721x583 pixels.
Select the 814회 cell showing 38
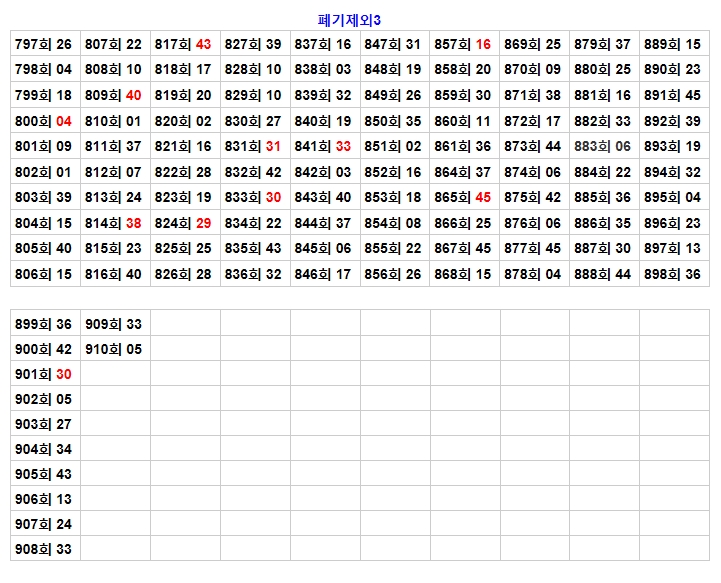114,223
